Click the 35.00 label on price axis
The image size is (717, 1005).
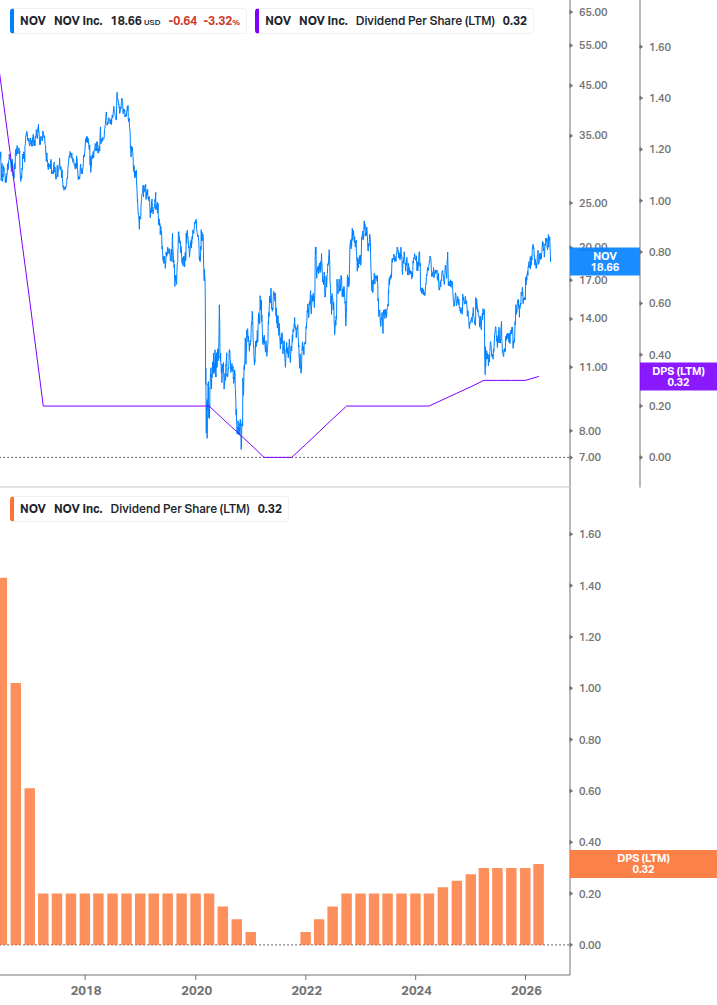pyautogui.click(x=593, y=135)
